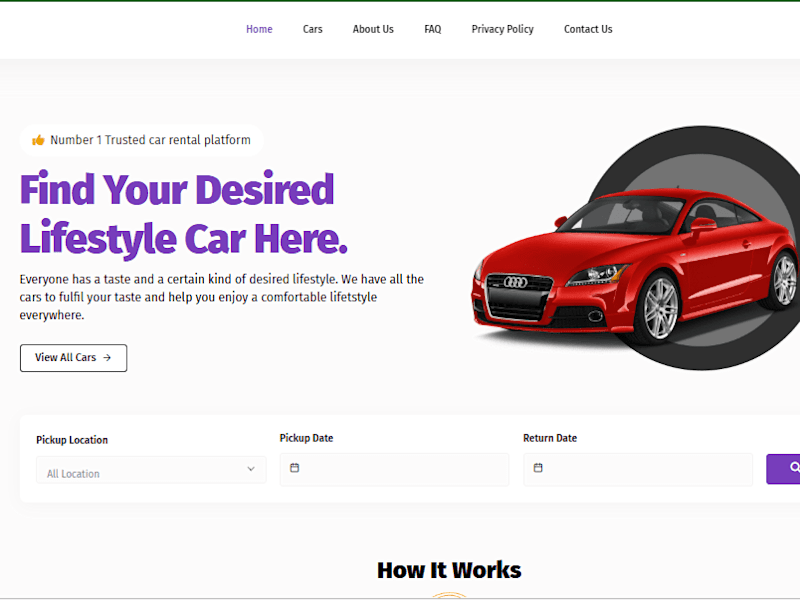Open the Privacy Policy link
The image size is (800, 600).
coord(503,30)
